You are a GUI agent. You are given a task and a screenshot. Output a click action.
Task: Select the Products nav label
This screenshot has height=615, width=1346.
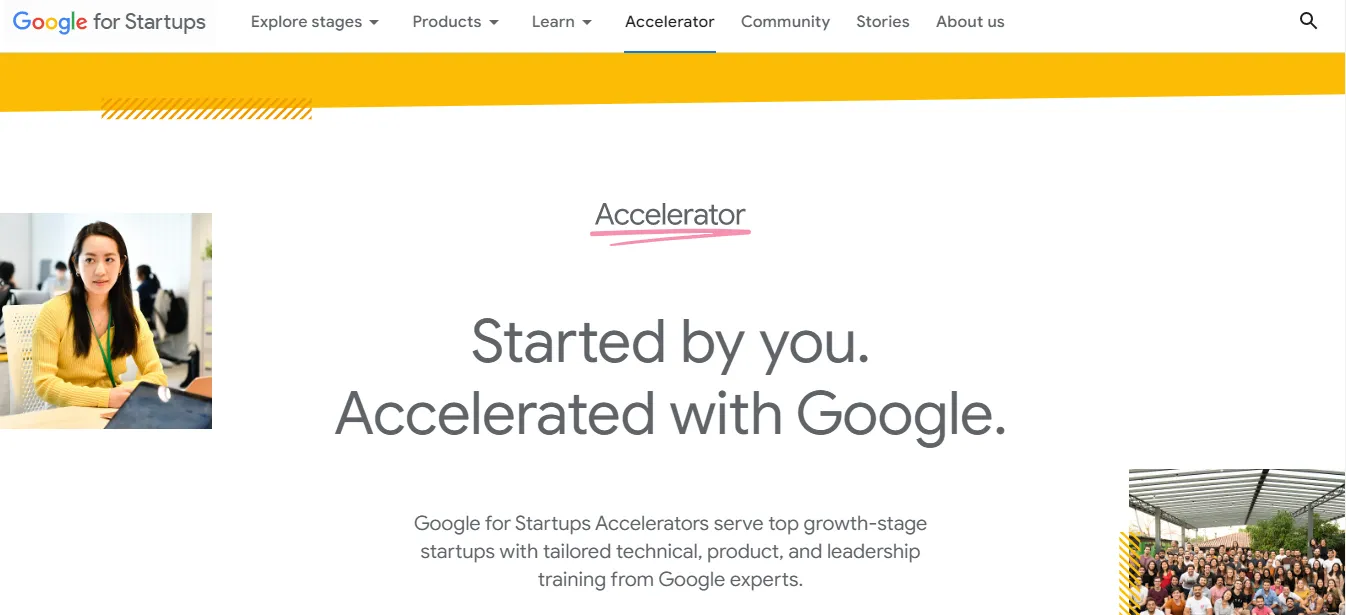[x=447, y=22]
